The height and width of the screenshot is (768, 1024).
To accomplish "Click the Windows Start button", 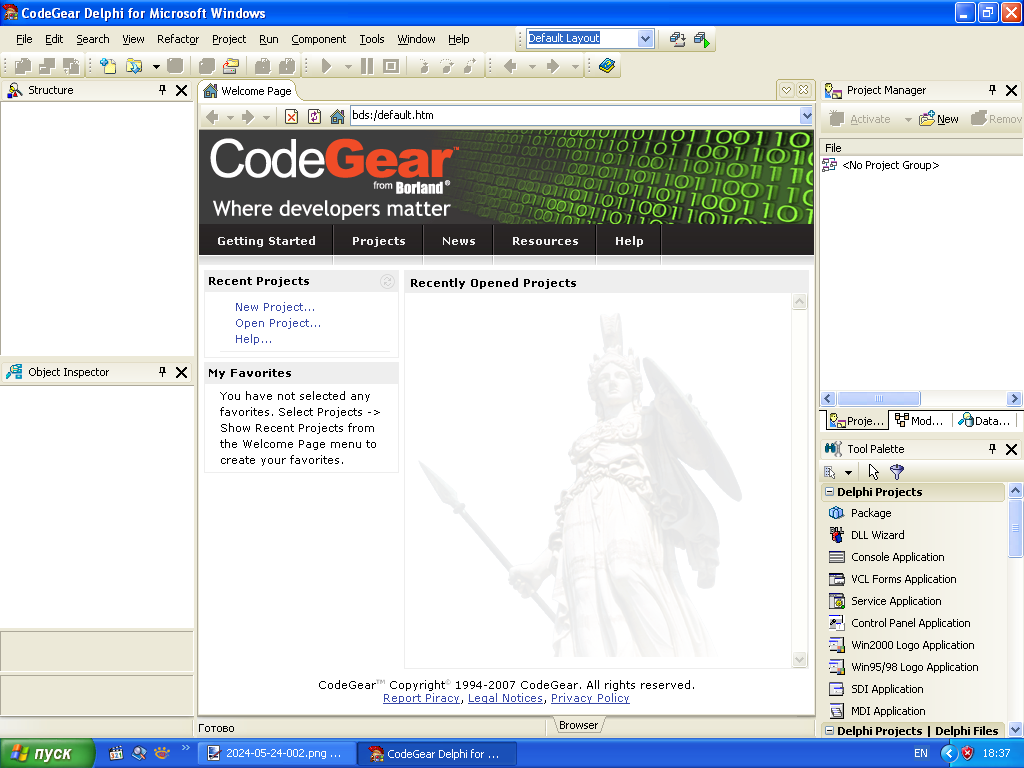I will click(x=47, y=754).
